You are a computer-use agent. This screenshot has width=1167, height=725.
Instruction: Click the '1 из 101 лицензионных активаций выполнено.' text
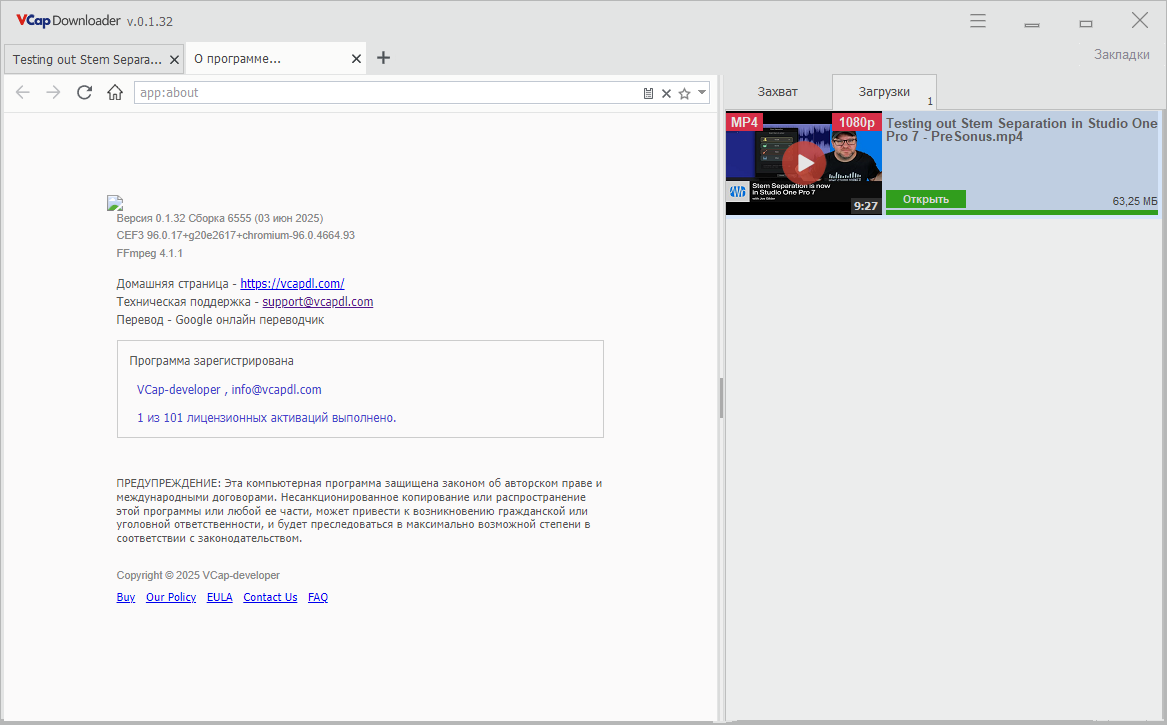point(266,418)
